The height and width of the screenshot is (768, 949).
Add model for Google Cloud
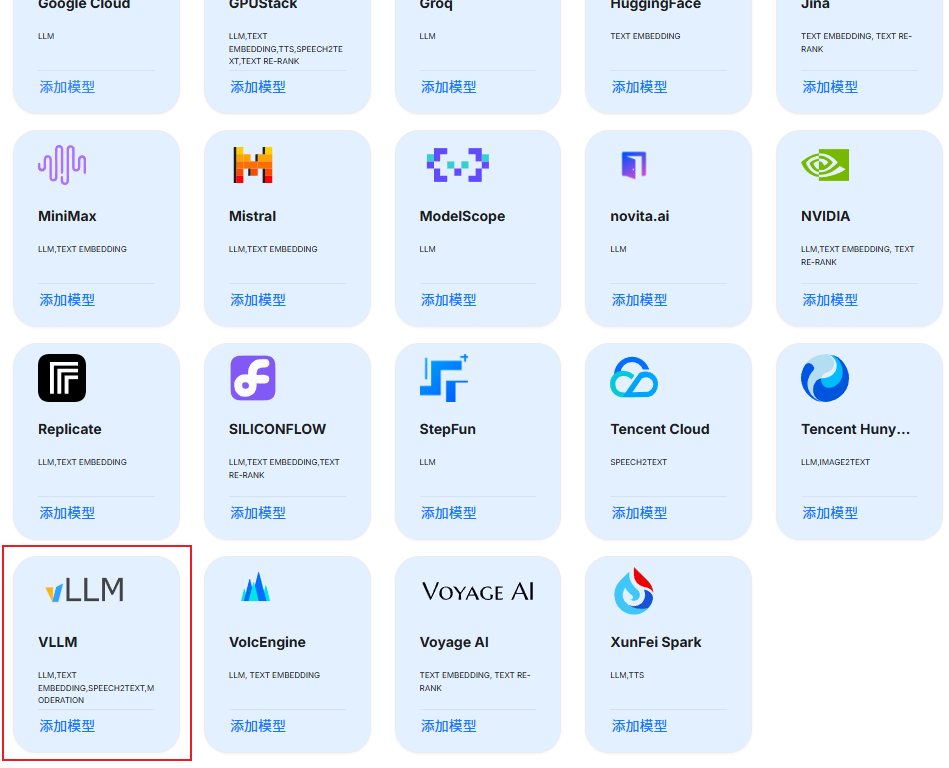[67, 87]
